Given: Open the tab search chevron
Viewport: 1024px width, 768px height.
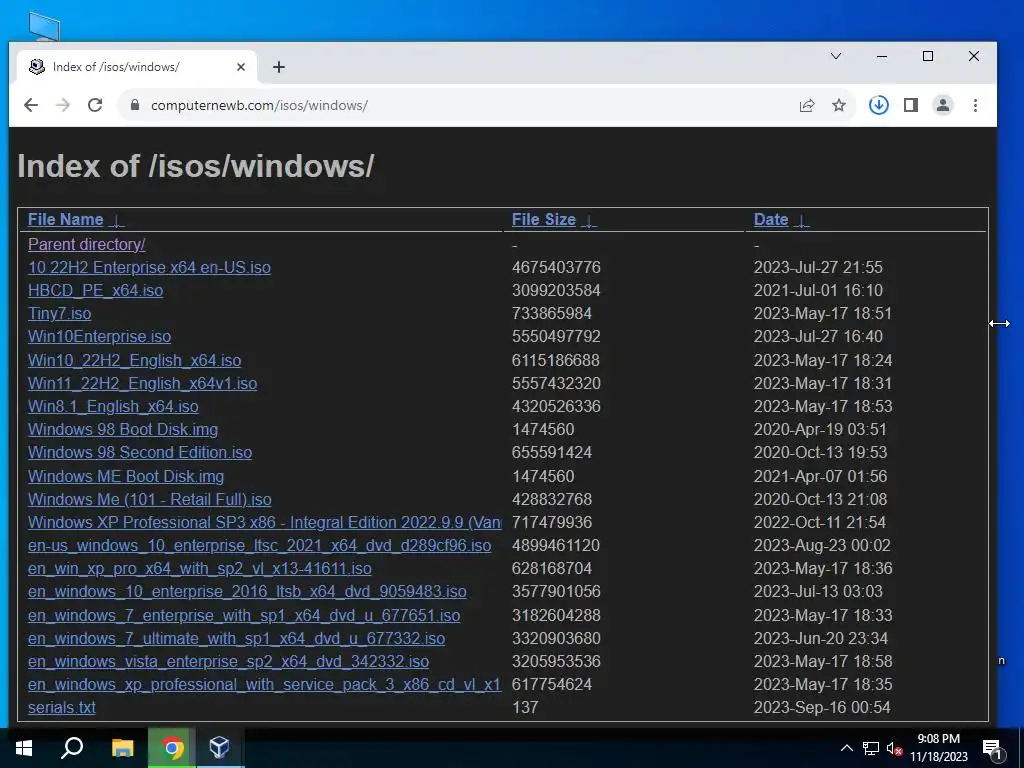Looking at the screenshot, I should (x=836, y=56).
